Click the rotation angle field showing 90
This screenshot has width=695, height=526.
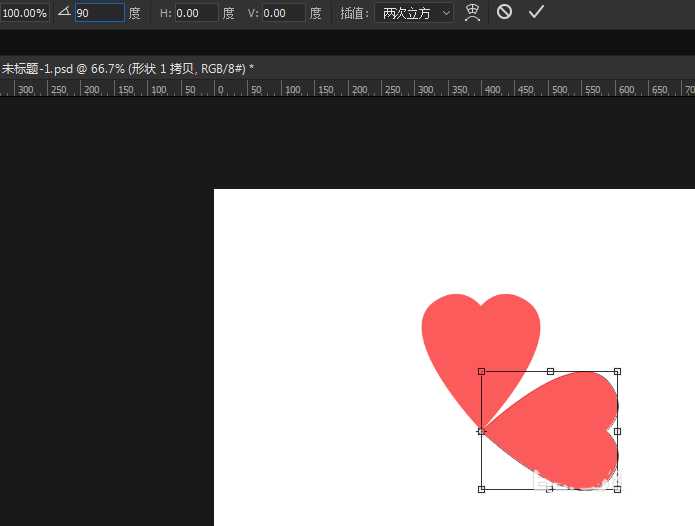pos(99,13)
